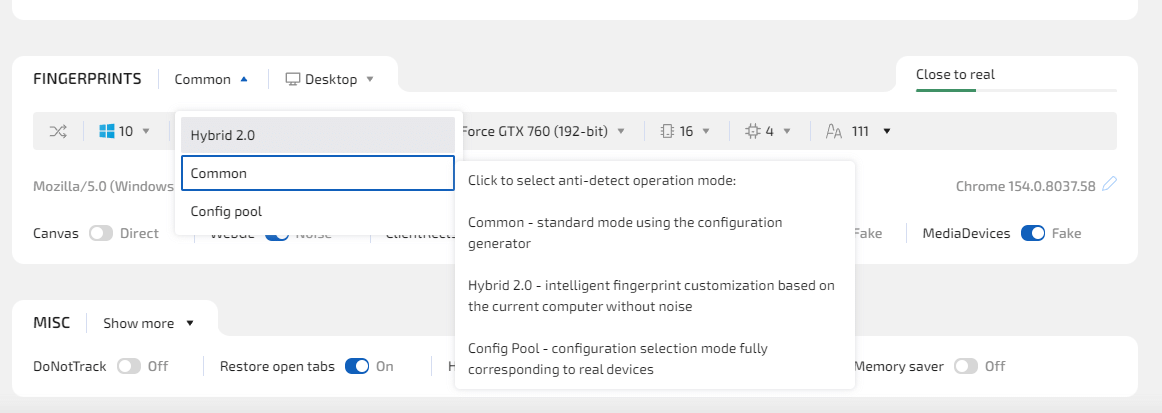The image size is (1162, 413).
Task: Click the MediaDevices label
Action: click(x=966, y=234)
